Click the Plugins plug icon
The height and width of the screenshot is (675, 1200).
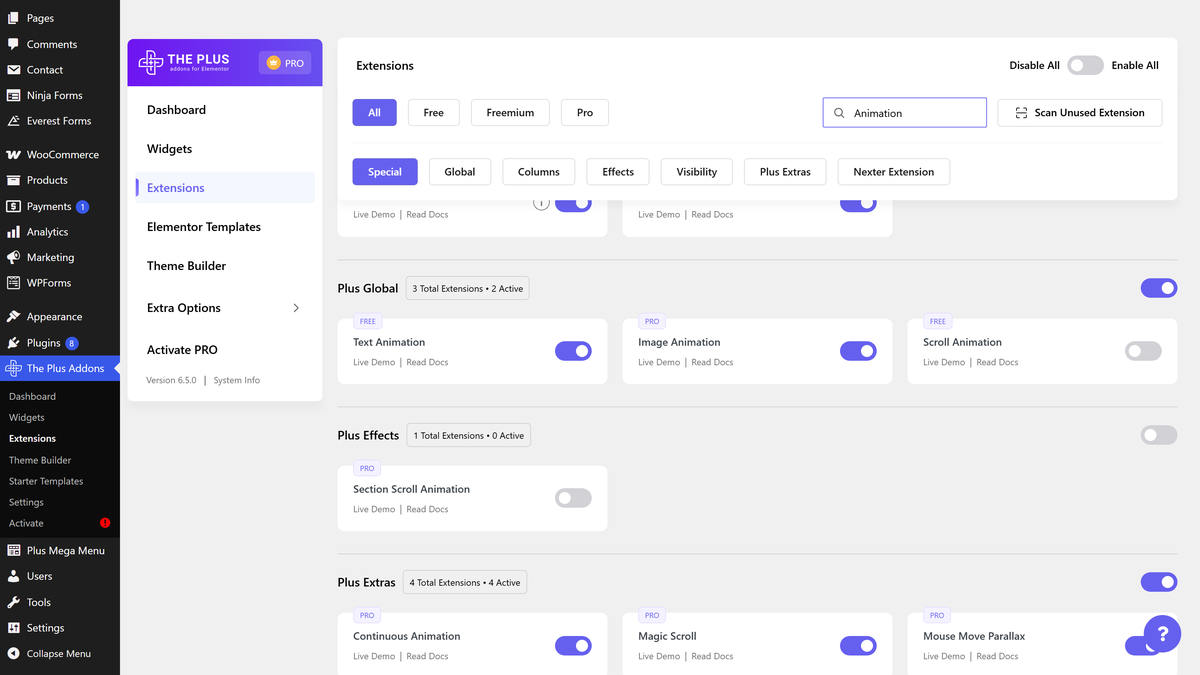point(13,343)
